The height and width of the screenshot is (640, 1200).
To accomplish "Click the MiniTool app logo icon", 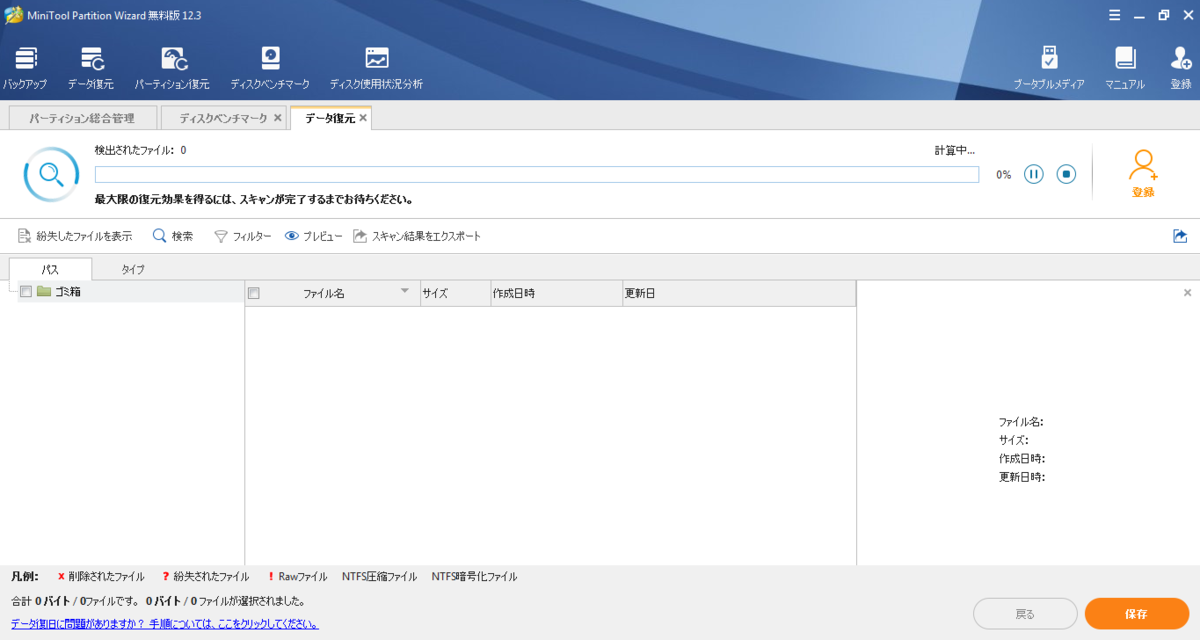I will click(x=15, y=15).
